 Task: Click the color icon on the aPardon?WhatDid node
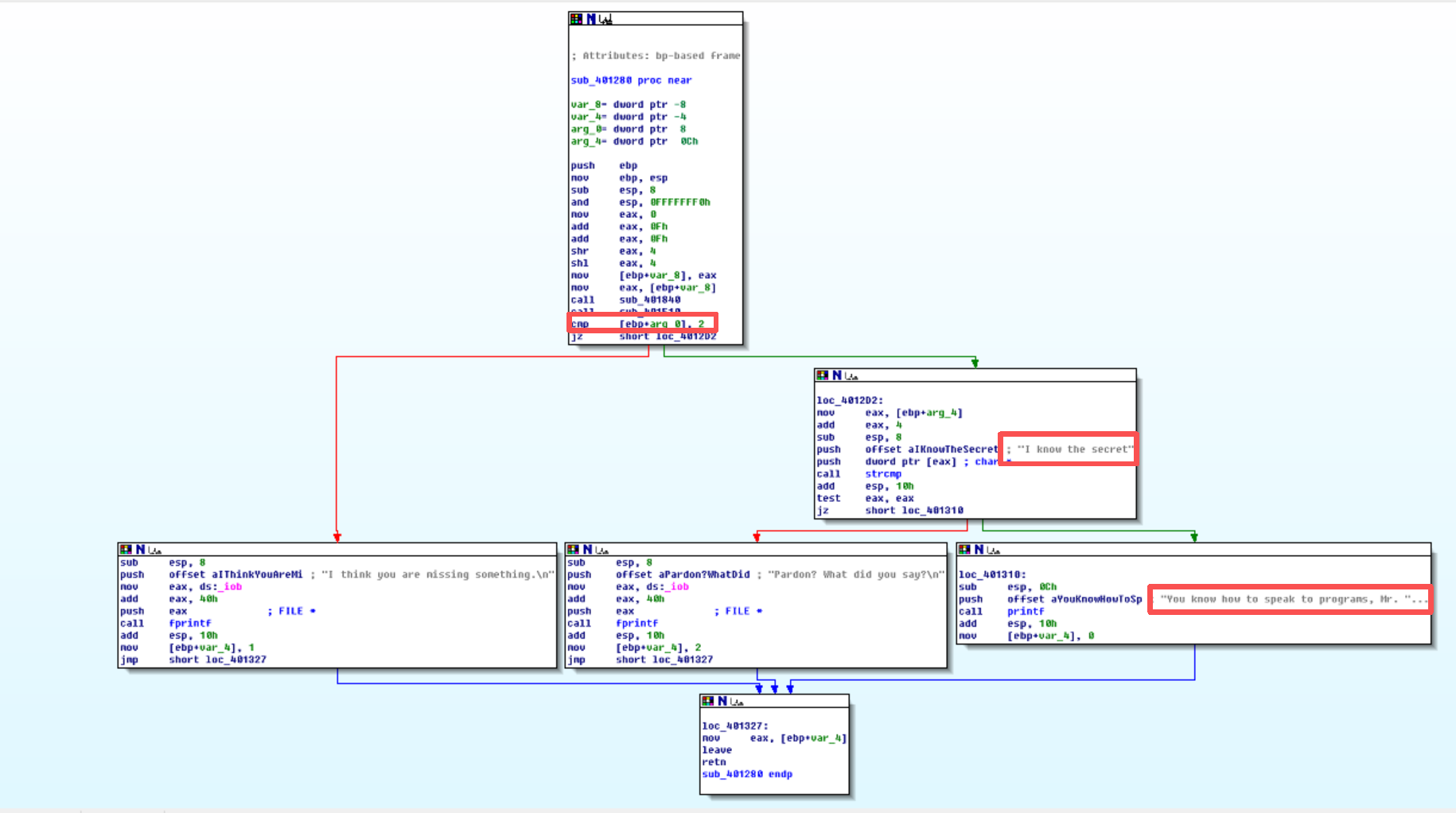[x=573, y=550]
